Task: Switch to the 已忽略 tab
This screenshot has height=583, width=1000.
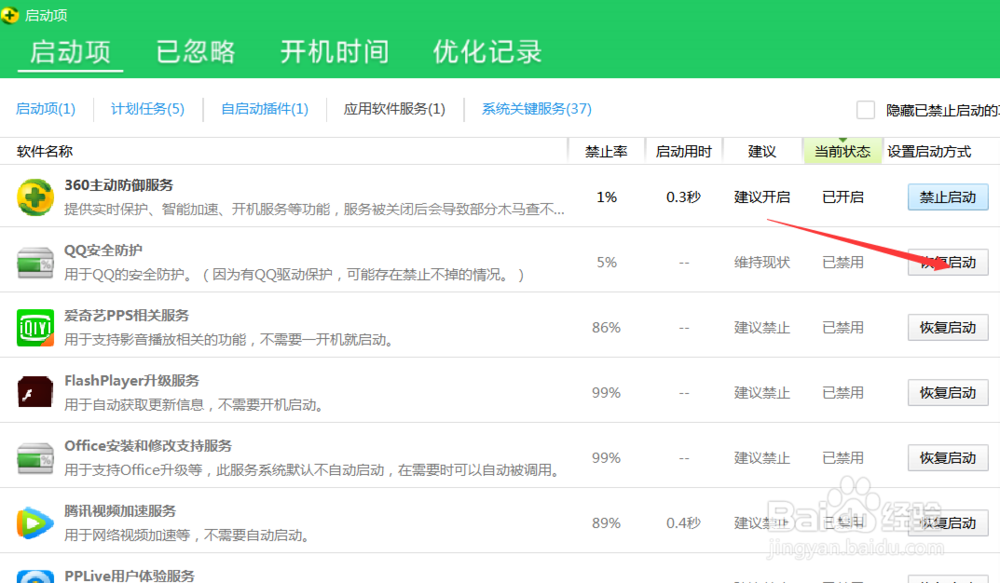Action: [194, 52]
